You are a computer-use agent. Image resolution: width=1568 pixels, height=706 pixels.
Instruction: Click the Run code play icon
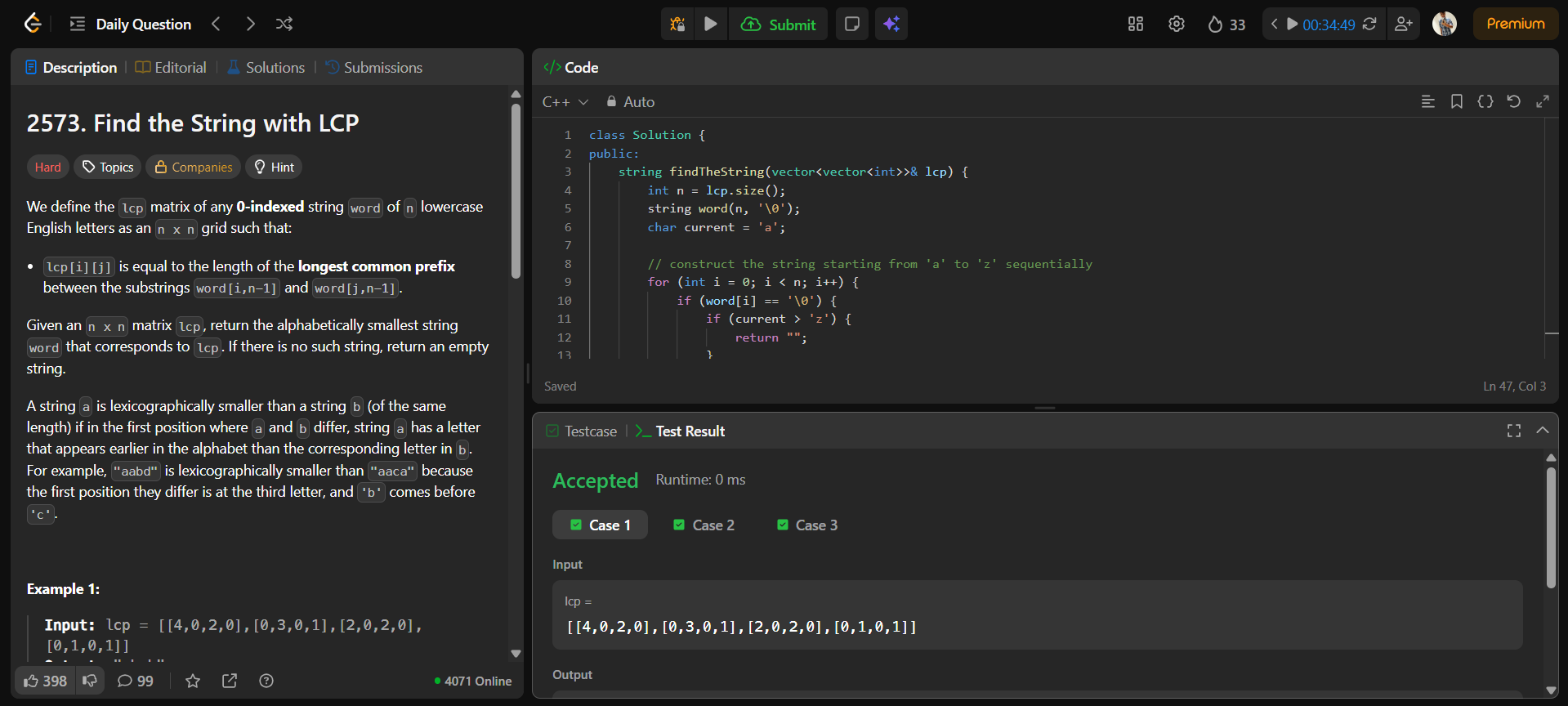click(x=710, y=25)
